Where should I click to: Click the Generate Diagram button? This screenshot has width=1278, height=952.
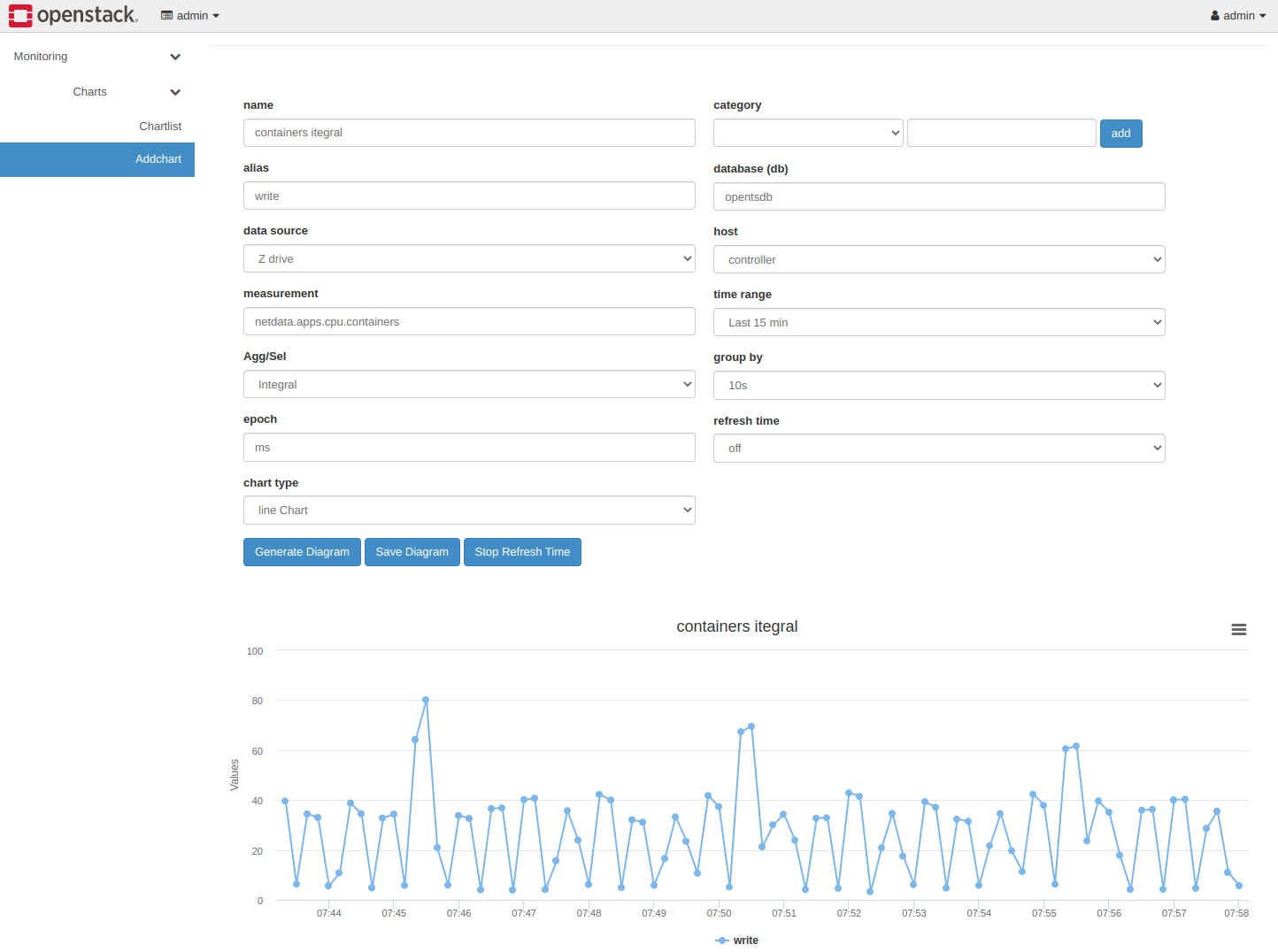(x=302, y=552)
